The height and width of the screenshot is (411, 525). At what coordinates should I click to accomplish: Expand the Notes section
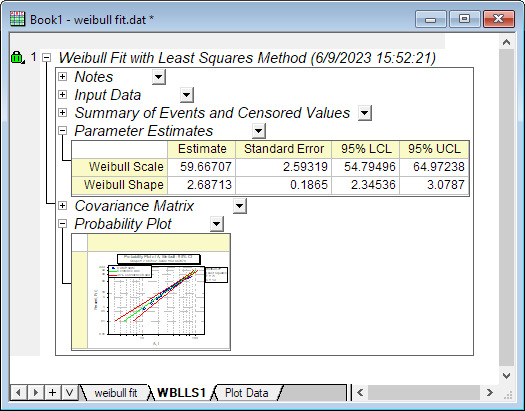tap(62, 77)
